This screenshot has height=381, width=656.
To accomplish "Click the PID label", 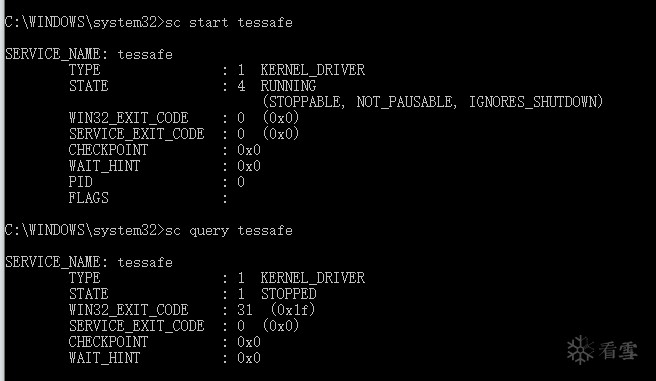I will point(80,182).
